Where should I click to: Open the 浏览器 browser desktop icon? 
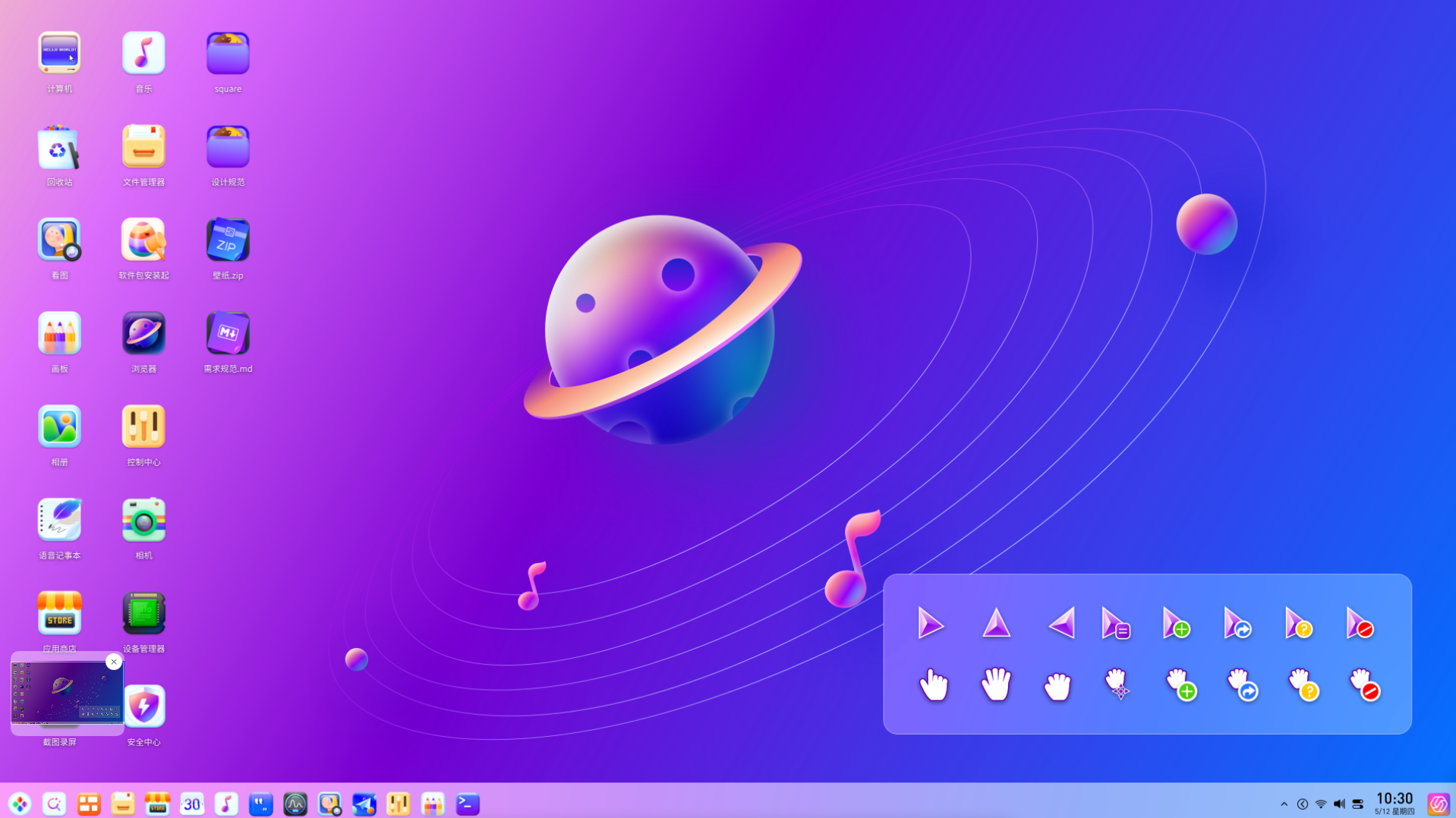click(x=143, y=333)
